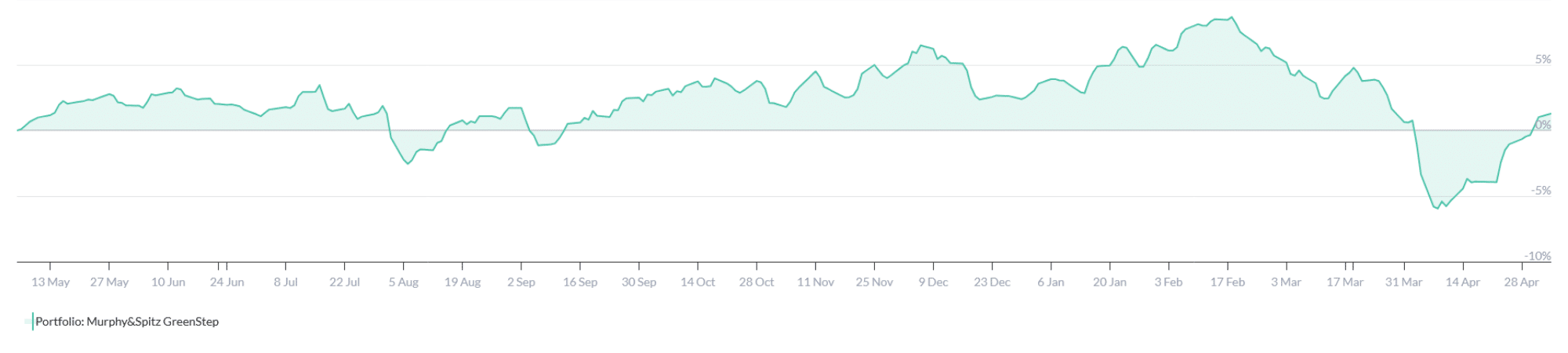
Task: Click the -5% y-axis label
Action: [x=1541, y=191]
